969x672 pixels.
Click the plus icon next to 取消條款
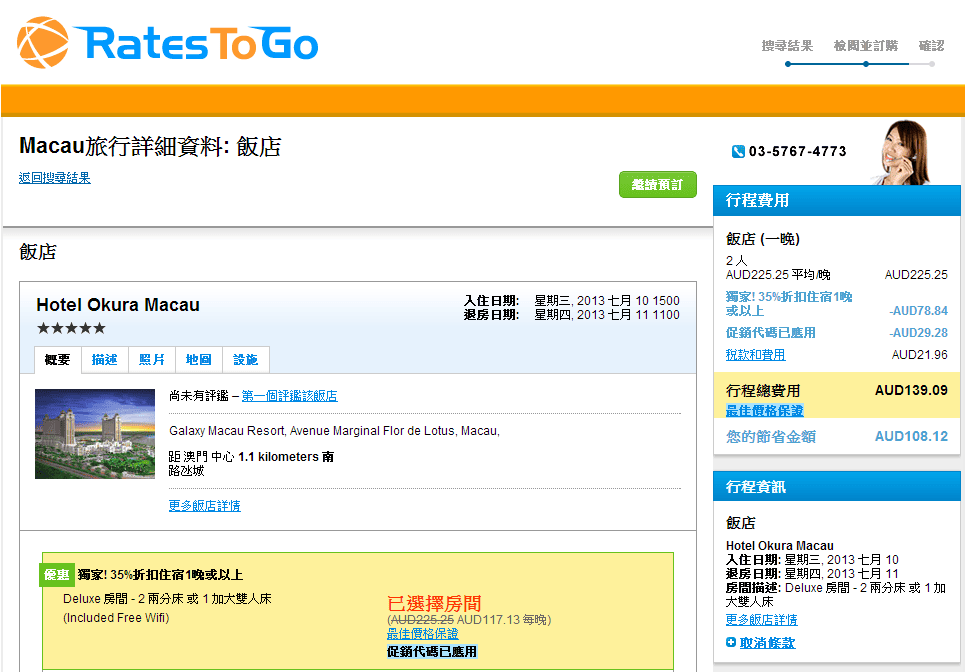(731, 642)
